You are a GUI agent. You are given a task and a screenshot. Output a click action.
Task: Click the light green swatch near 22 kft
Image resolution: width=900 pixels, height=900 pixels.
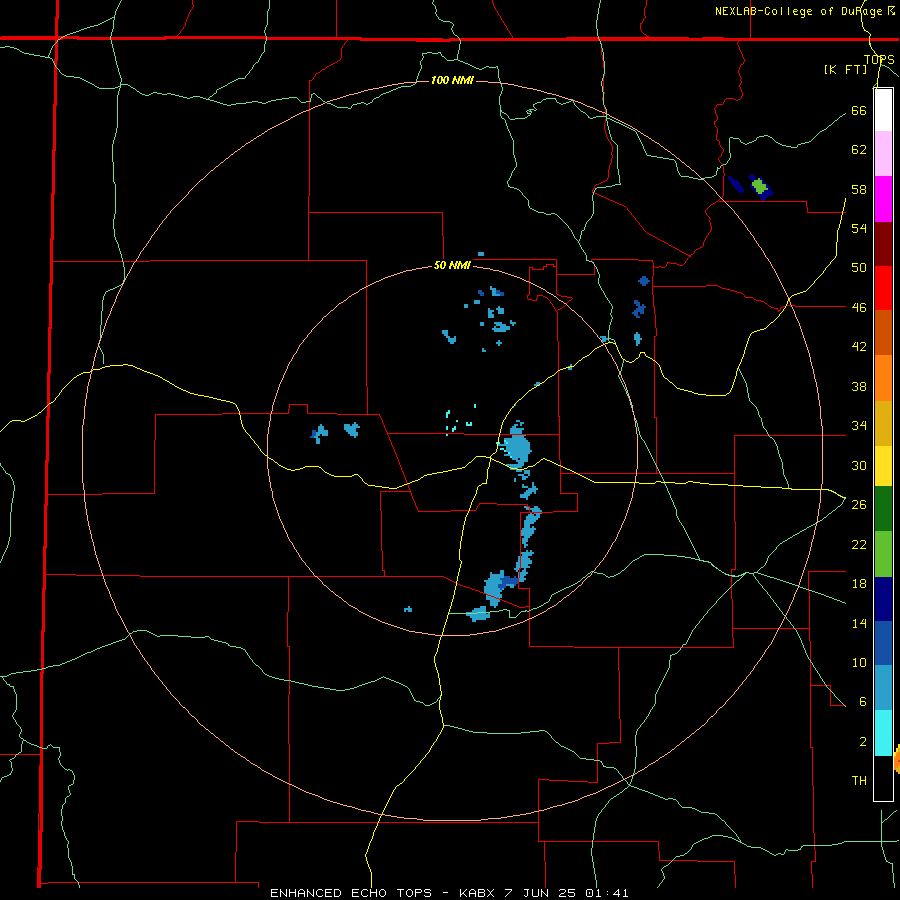click(x=883, y=554)
